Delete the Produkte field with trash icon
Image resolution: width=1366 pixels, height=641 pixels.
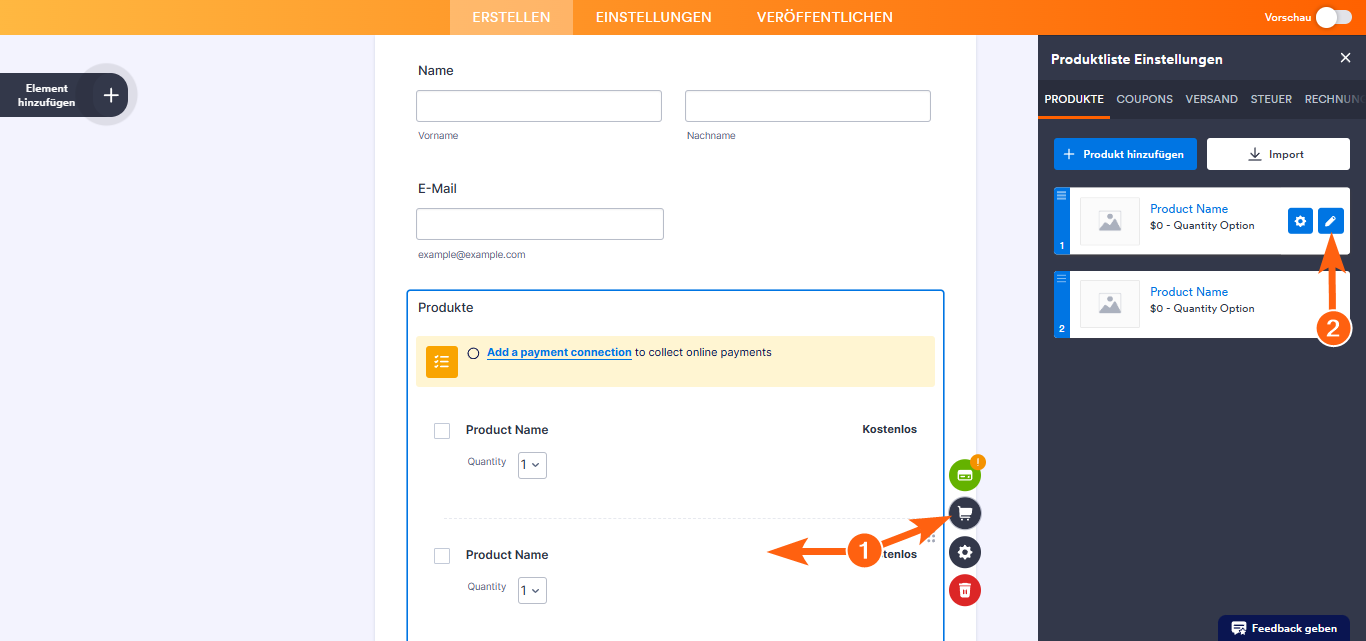point(965,590)
